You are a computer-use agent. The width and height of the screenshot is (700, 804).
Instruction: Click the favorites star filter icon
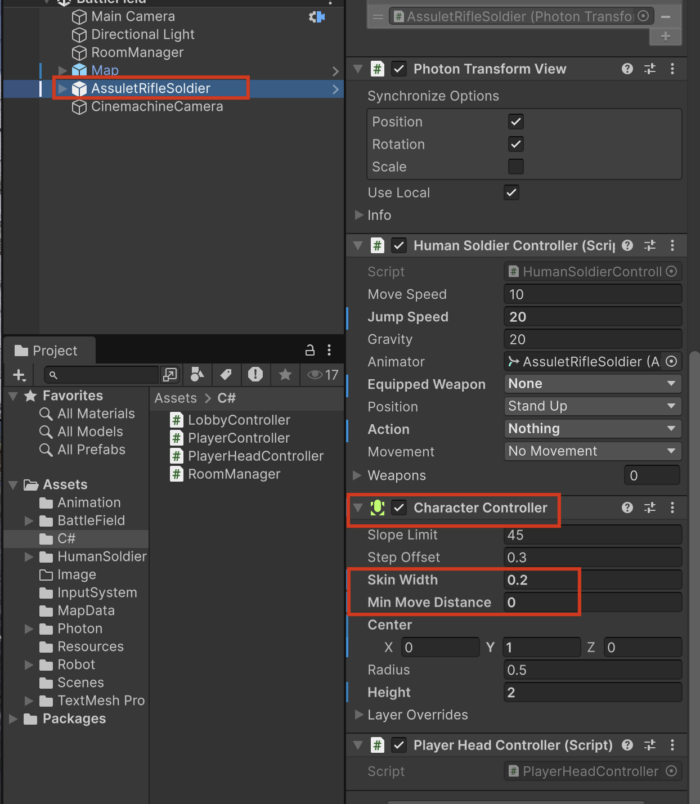click(285, 374)
